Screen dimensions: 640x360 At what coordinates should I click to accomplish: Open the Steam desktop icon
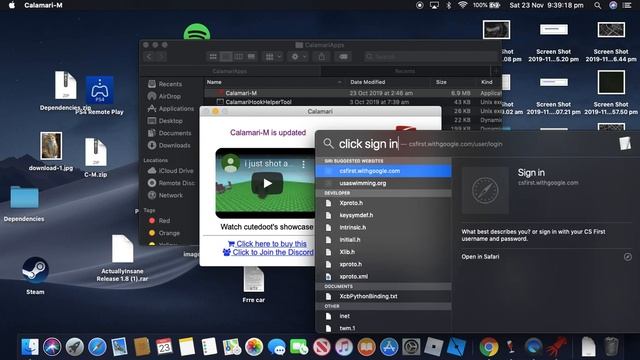(x=35, y=270)
